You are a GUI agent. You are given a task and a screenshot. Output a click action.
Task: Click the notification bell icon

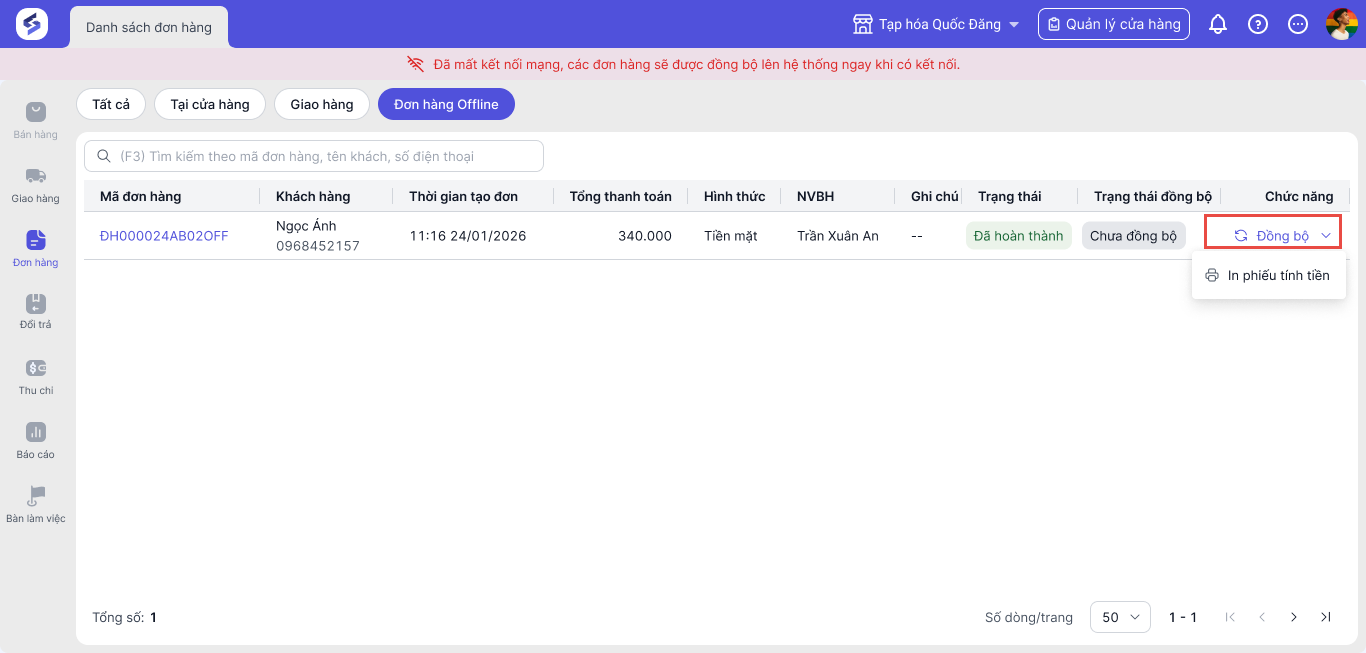coord(1218,24)
